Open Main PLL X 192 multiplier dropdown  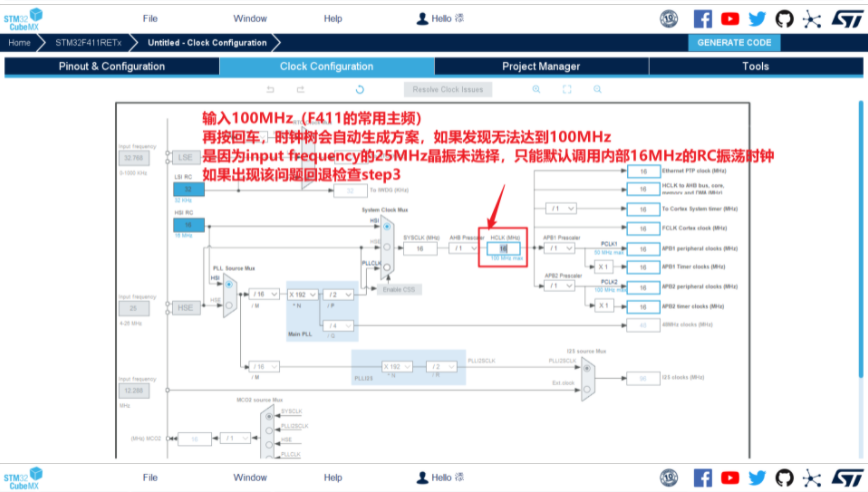tap(302, 294)
